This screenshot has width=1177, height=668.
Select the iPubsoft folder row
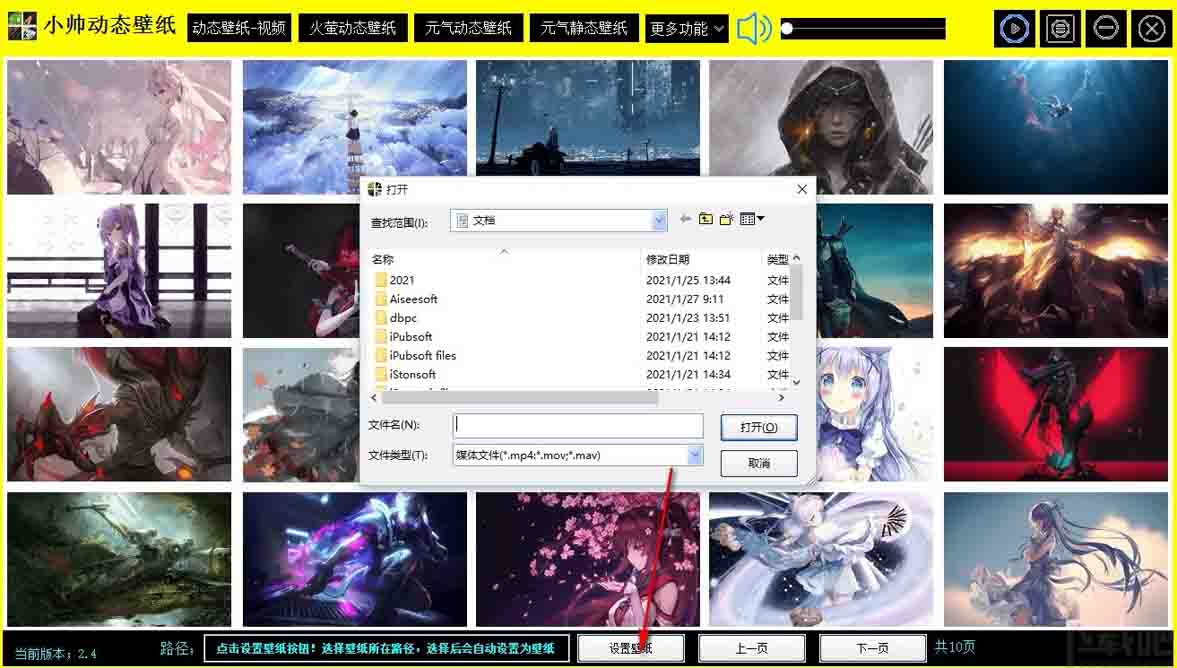pos(581,336)
